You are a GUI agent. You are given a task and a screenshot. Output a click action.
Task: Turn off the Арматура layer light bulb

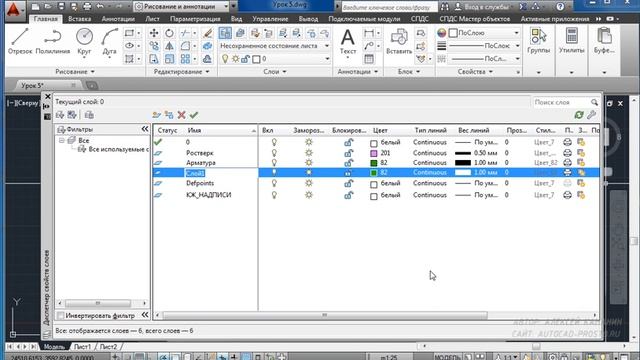tap(274, 163)
